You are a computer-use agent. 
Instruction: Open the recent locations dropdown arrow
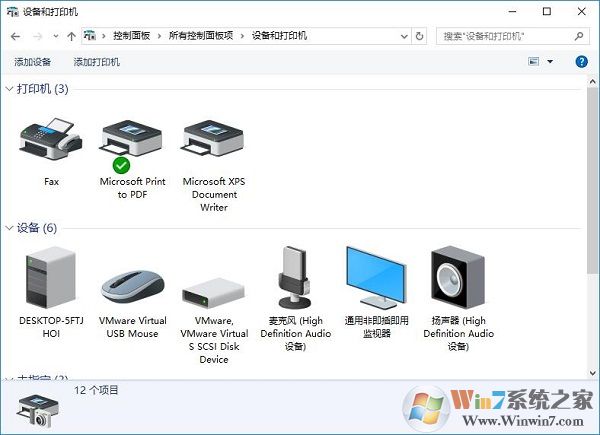point(56,37)
